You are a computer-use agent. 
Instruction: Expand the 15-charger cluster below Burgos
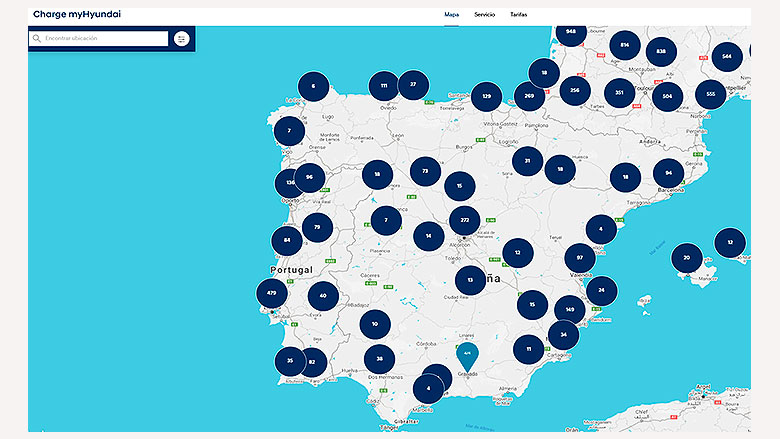pyautogui.click(x=460, y=186)
